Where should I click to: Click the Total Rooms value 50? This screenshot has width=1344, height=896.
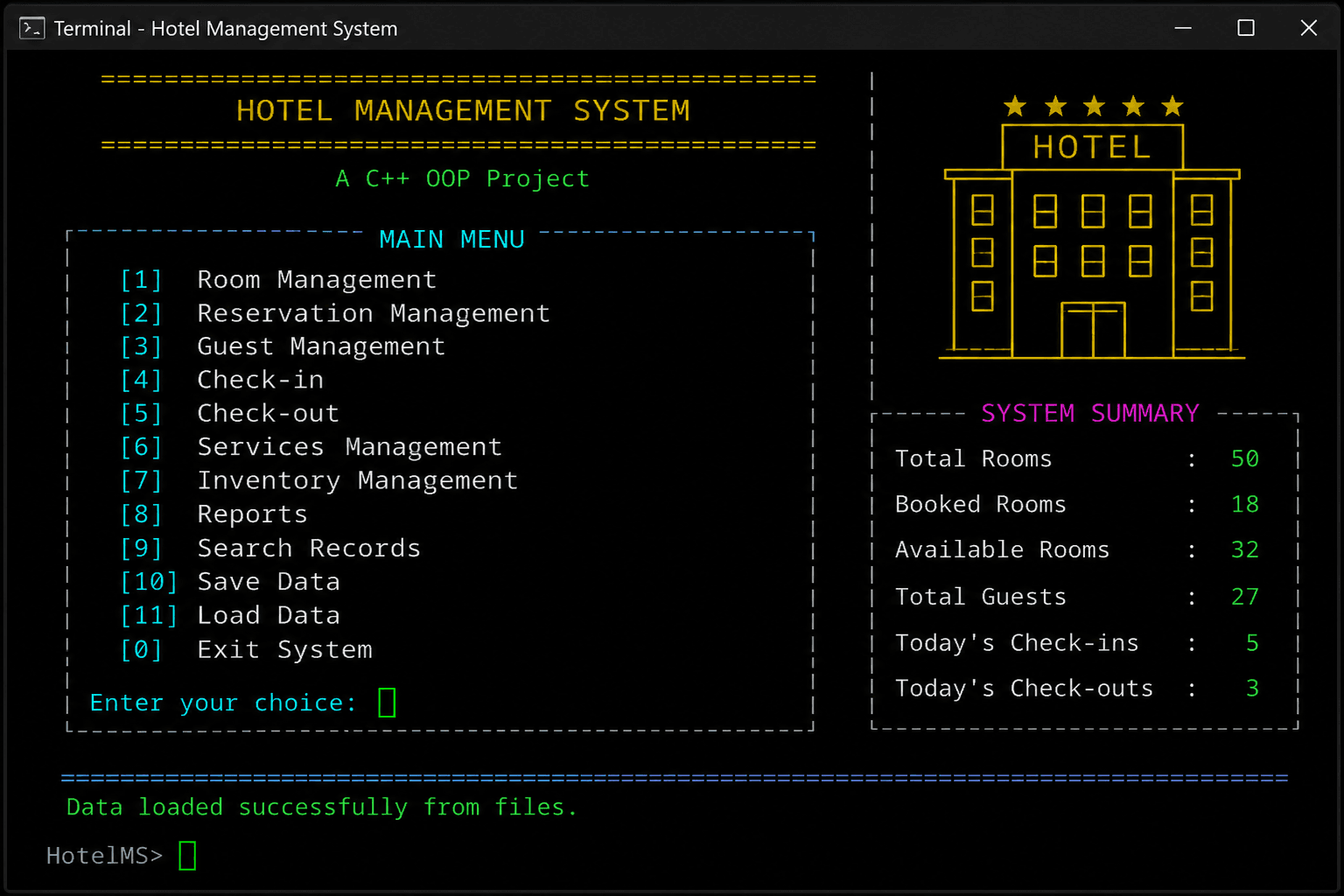[x=1245, y=458]
